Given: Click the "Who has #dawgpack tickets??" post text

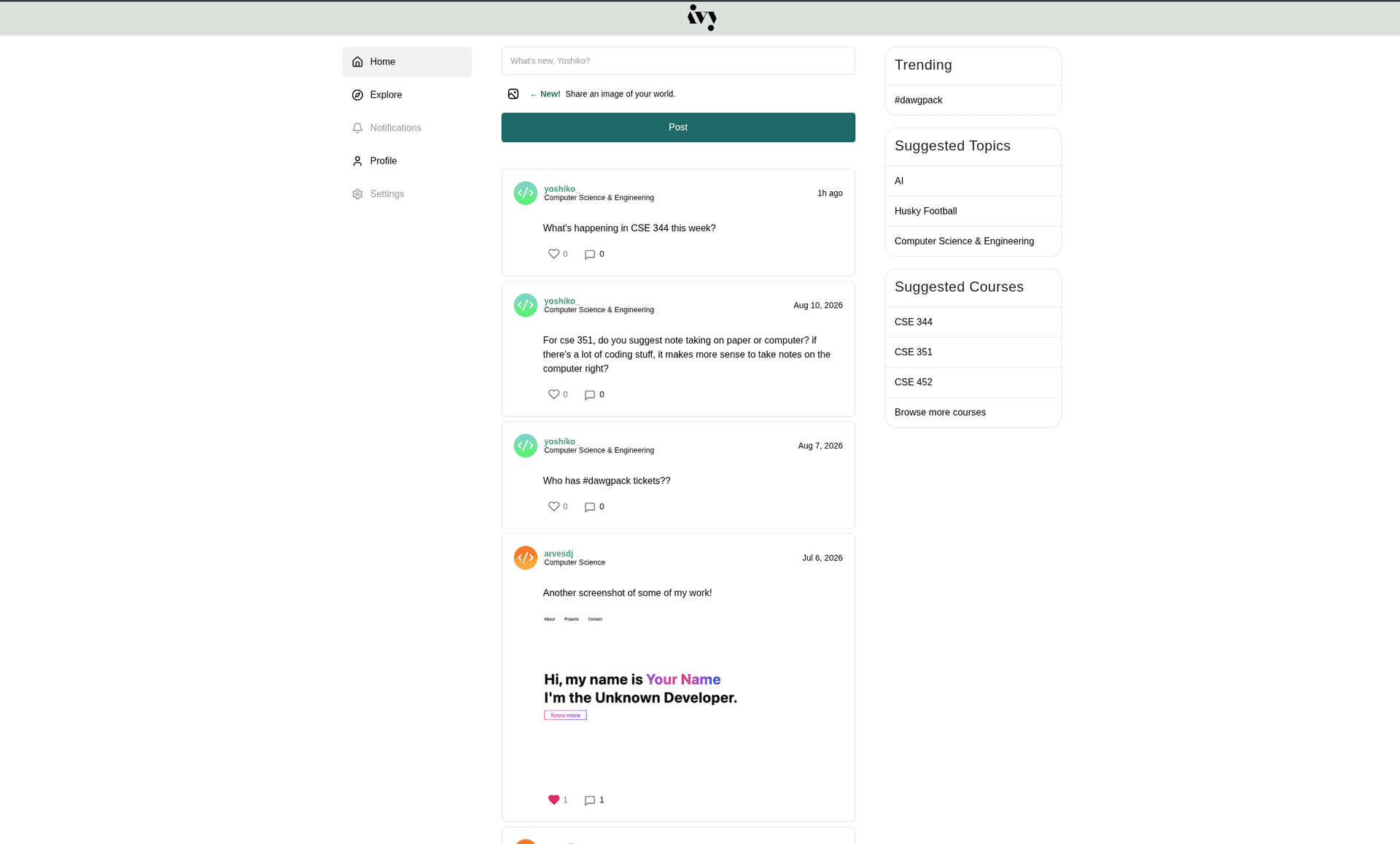Looking at the screenshot, I should (607, 481).
